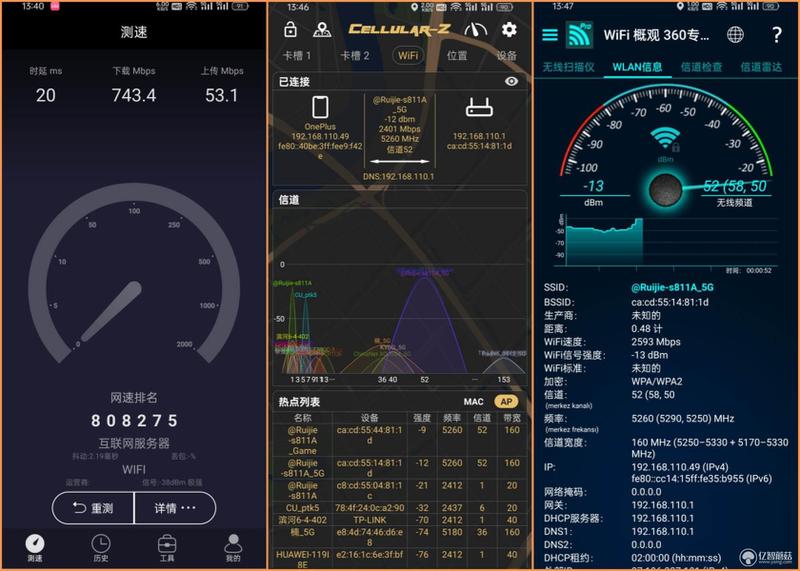Switch to 位置 tab
Viewport: 800px width, 571px height.
click(457, 56)
